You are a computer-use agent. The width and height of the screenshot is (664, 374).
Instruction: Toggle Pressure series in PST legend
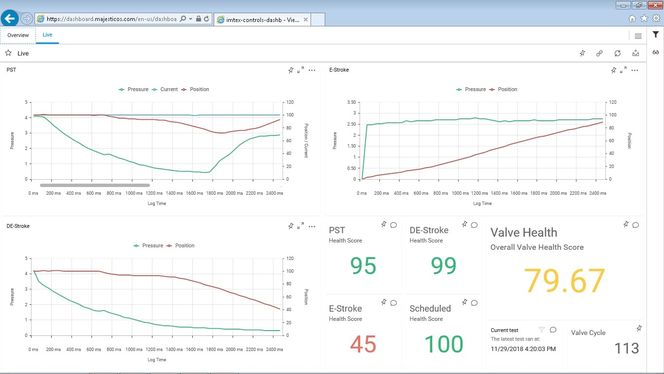(133, 89)
